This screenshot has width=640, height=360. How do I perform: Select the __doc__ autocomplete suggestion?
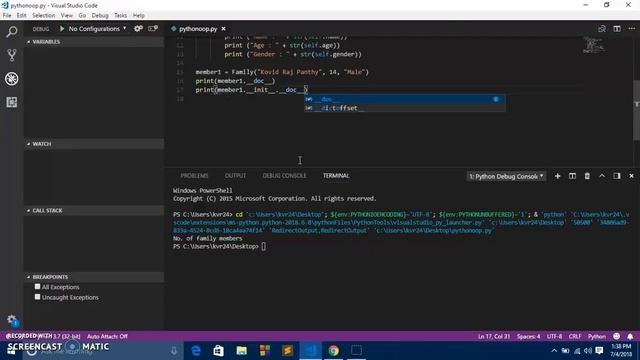404,99
